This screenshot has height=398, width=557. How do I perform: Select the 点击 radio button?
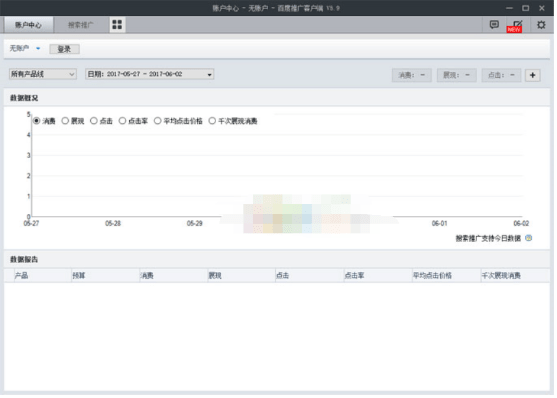coord(94,121)
